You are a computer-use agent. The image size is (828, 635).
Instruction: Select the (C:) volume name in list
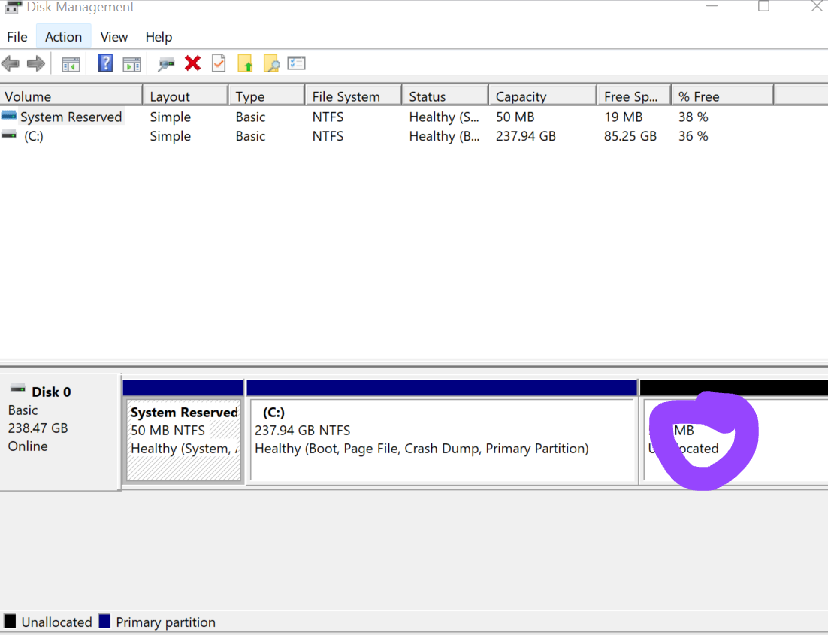[x=34, y=136]
